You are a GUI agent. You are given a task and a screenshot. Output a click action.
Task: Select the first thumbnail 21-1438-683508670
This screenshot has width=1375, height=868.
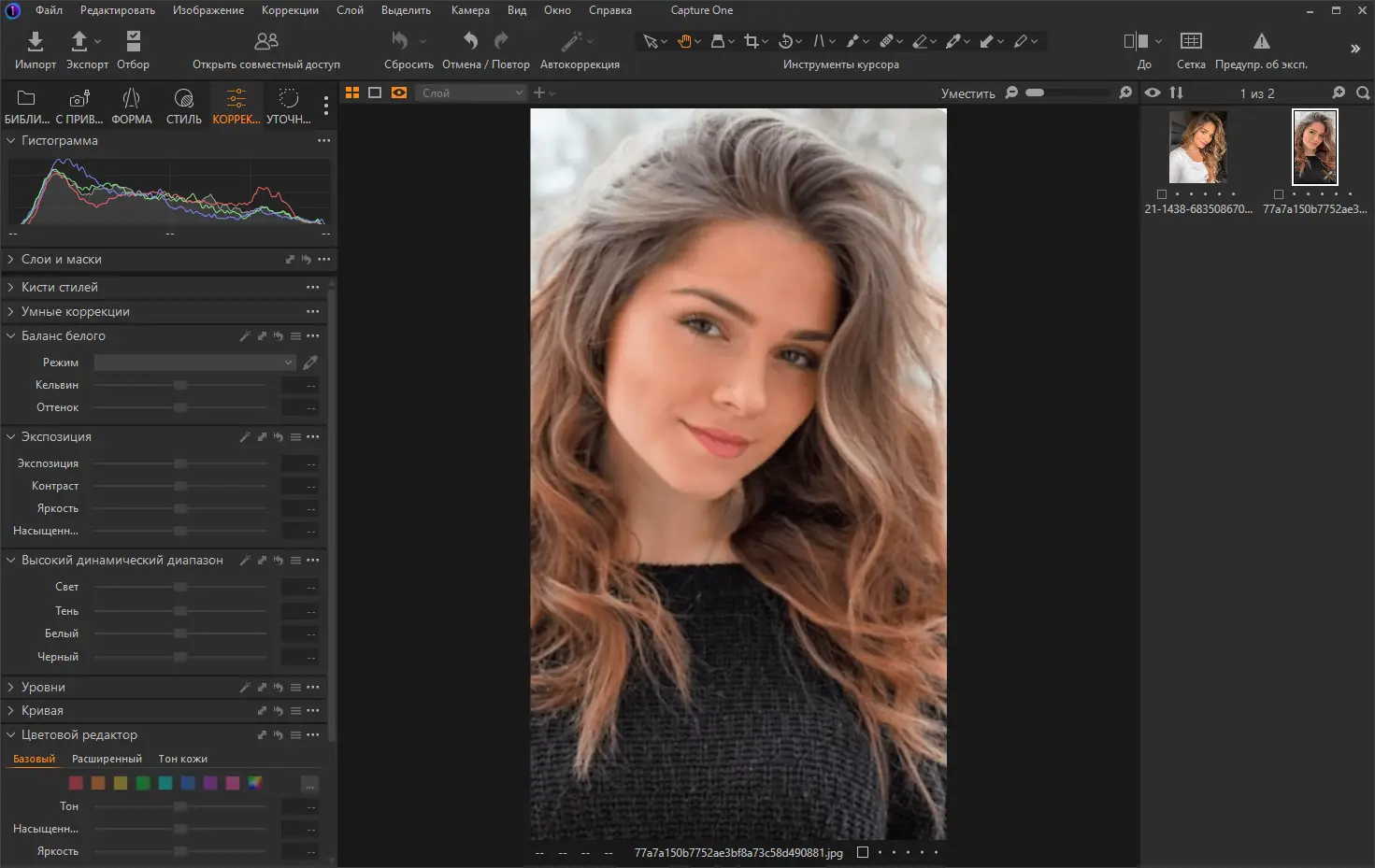point(1197,148)
